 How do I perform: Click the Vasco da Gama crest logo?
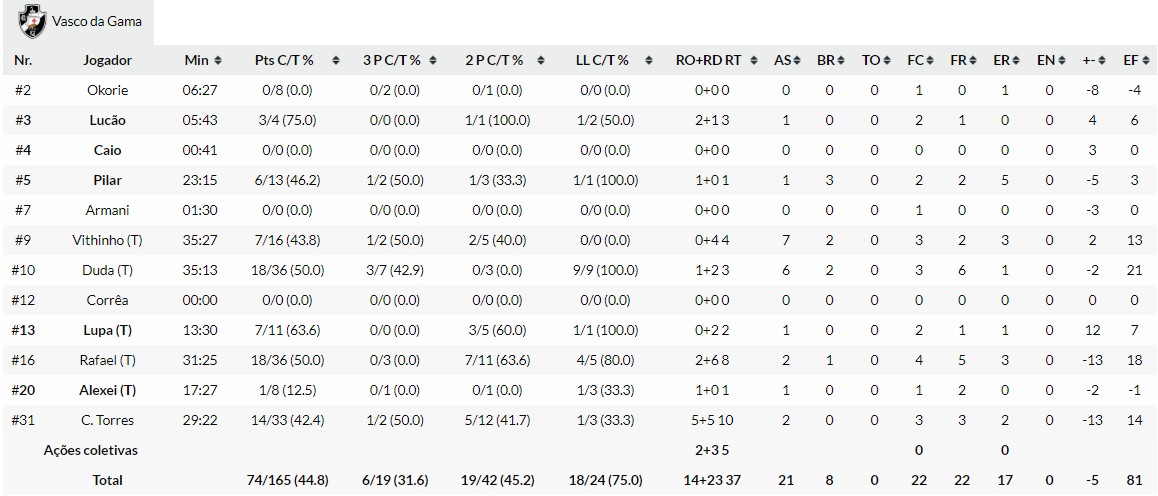click(x=32, y=21)
